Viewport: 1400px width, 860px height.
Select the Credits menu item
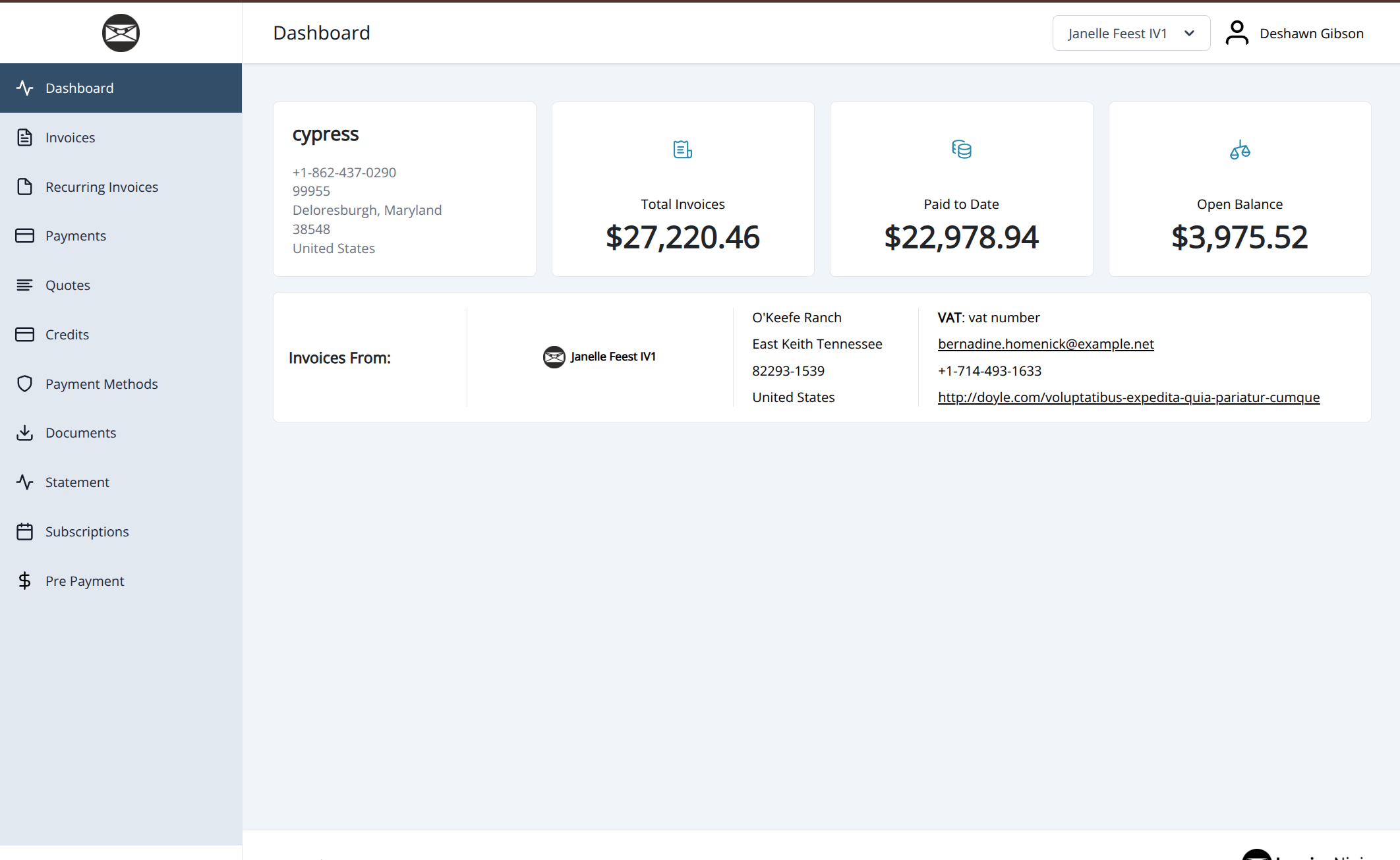pos(121,335)
